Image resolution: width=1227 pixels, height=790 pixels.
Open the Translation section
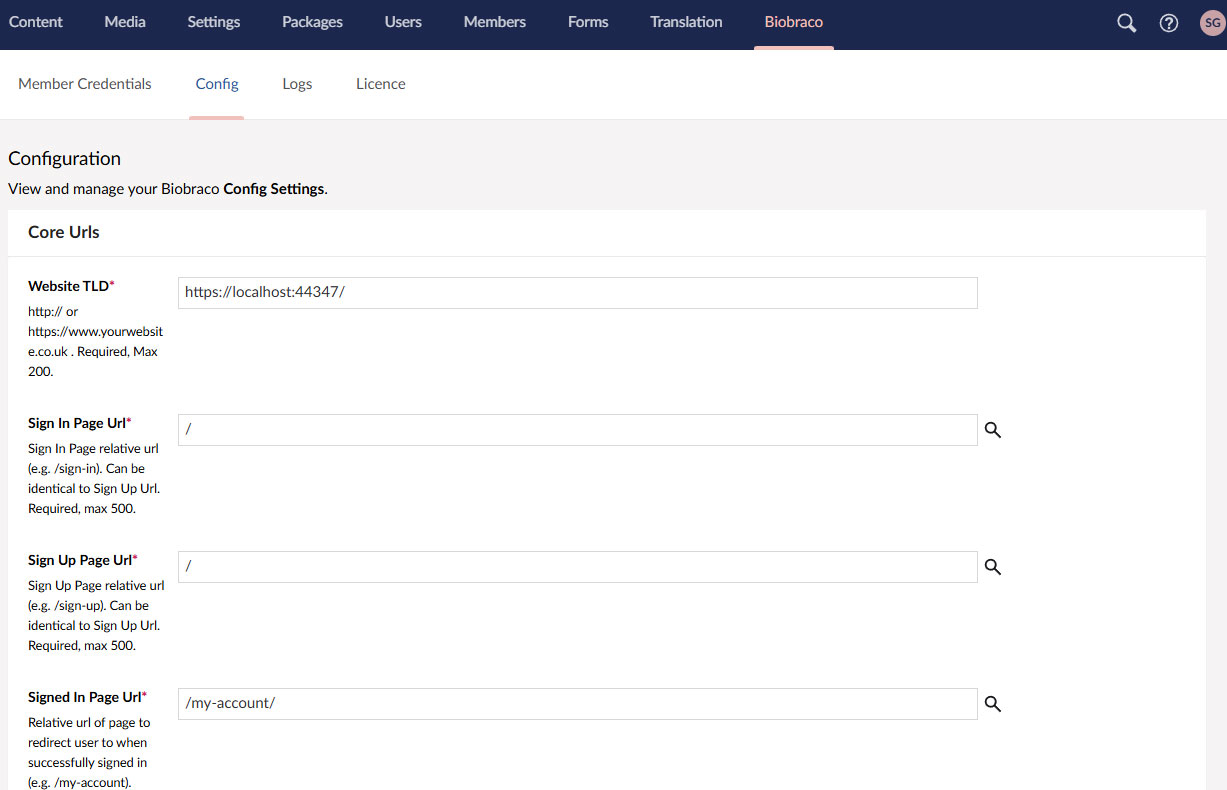(686, 22)
